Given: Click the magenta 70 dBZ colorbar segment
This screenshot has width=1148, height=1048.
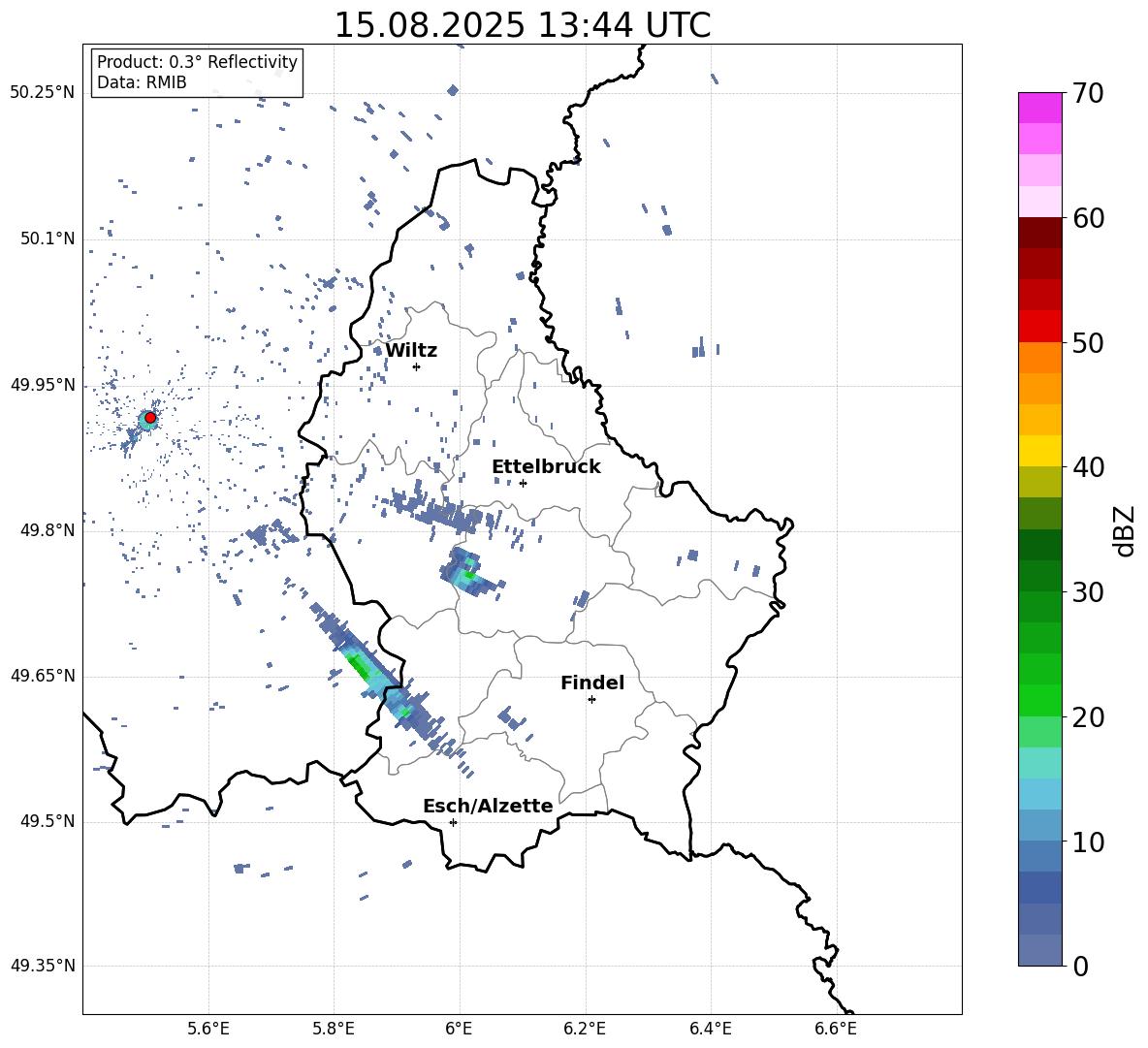Looking at the screenshot, I should point(1039,108).
